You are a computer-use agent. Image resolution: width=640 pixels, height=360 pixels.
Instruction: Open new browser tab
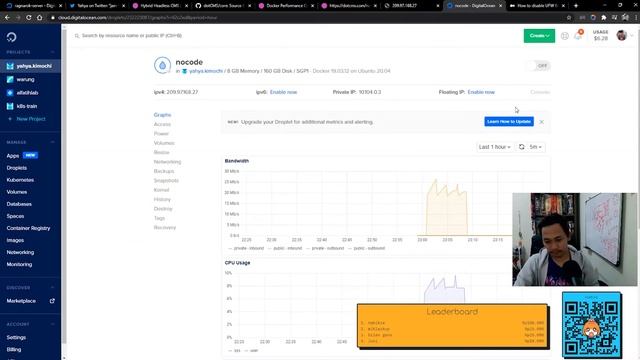[x=576, y=6]
